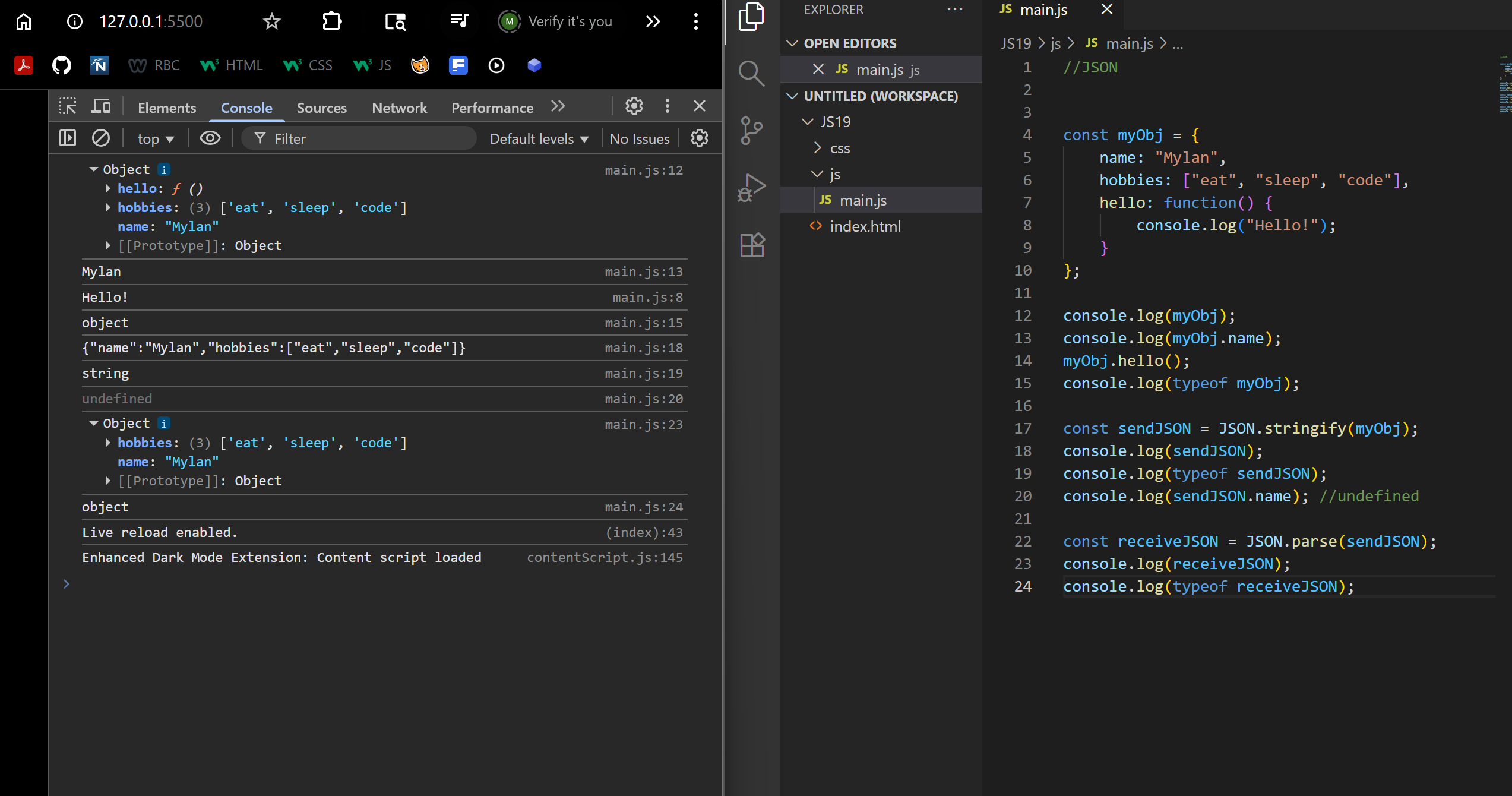Click clear console icon
Viewport: 1512px width, 796px height.
tap(101, 138)
